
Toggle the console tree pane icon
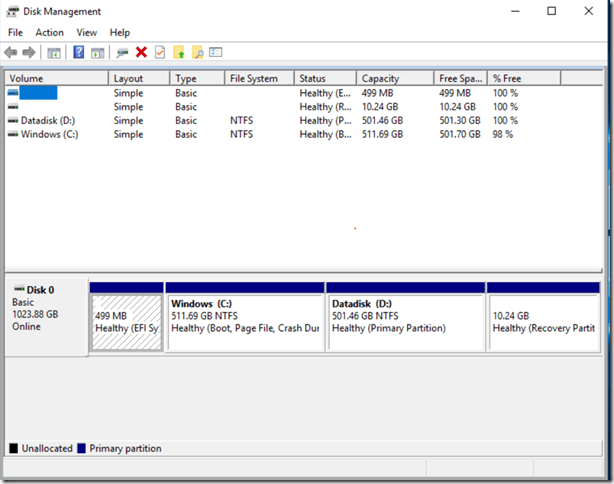pos(54,52)
